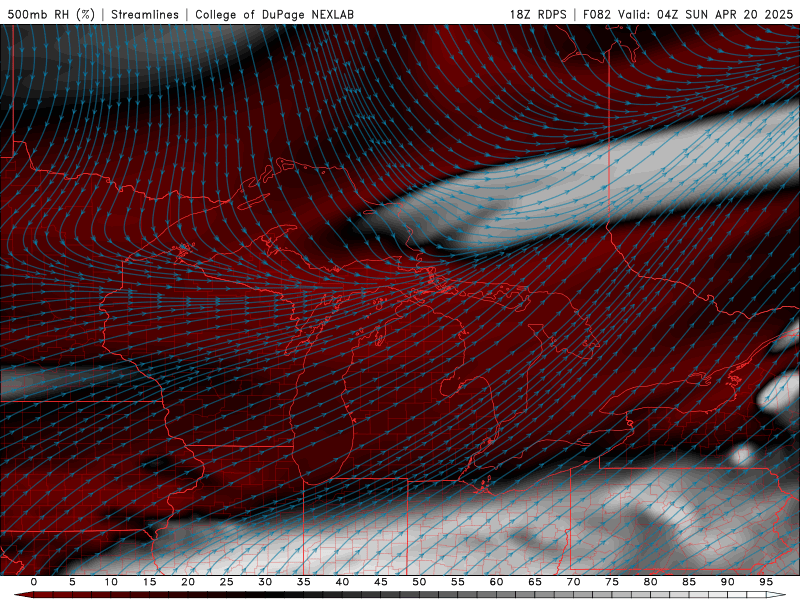Click the colorbar label '5'
800x600 pixels.
click(x=72, y=582)
